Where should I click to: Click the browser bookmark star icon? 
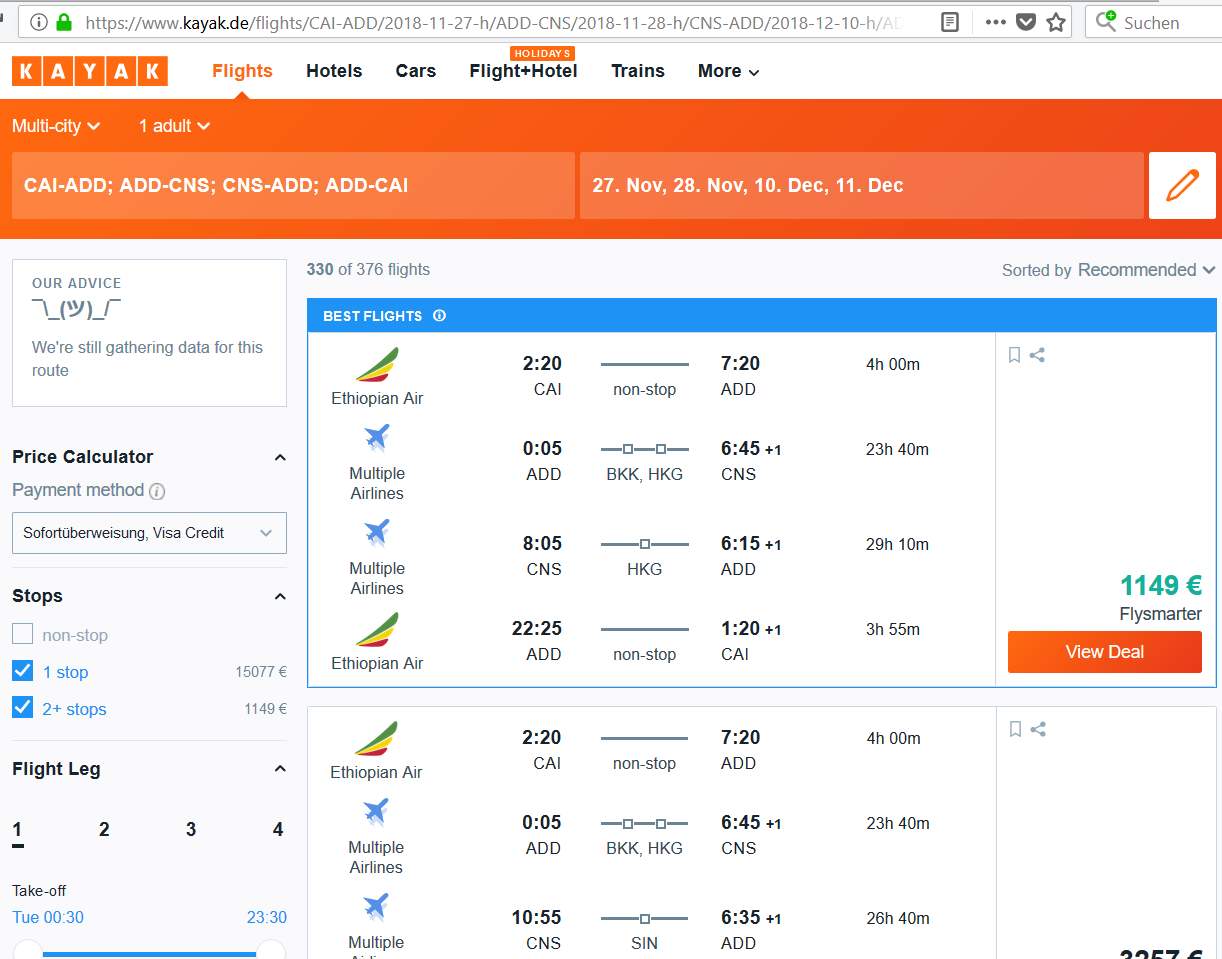click(1056, 22)
